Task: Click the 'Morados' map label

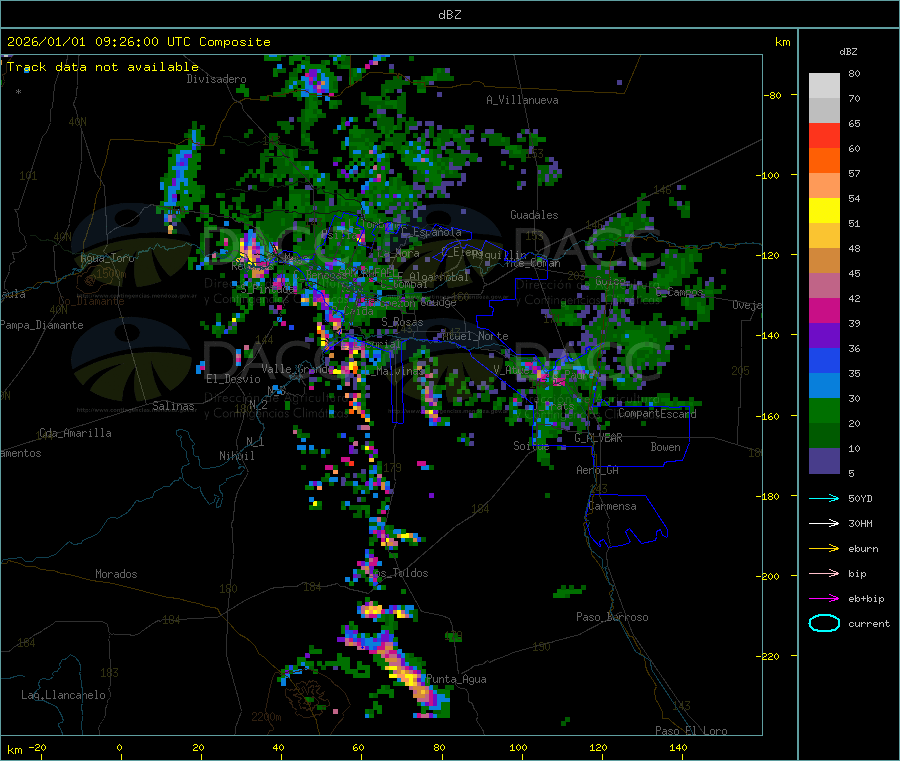Action: click(x=116, y=574)
